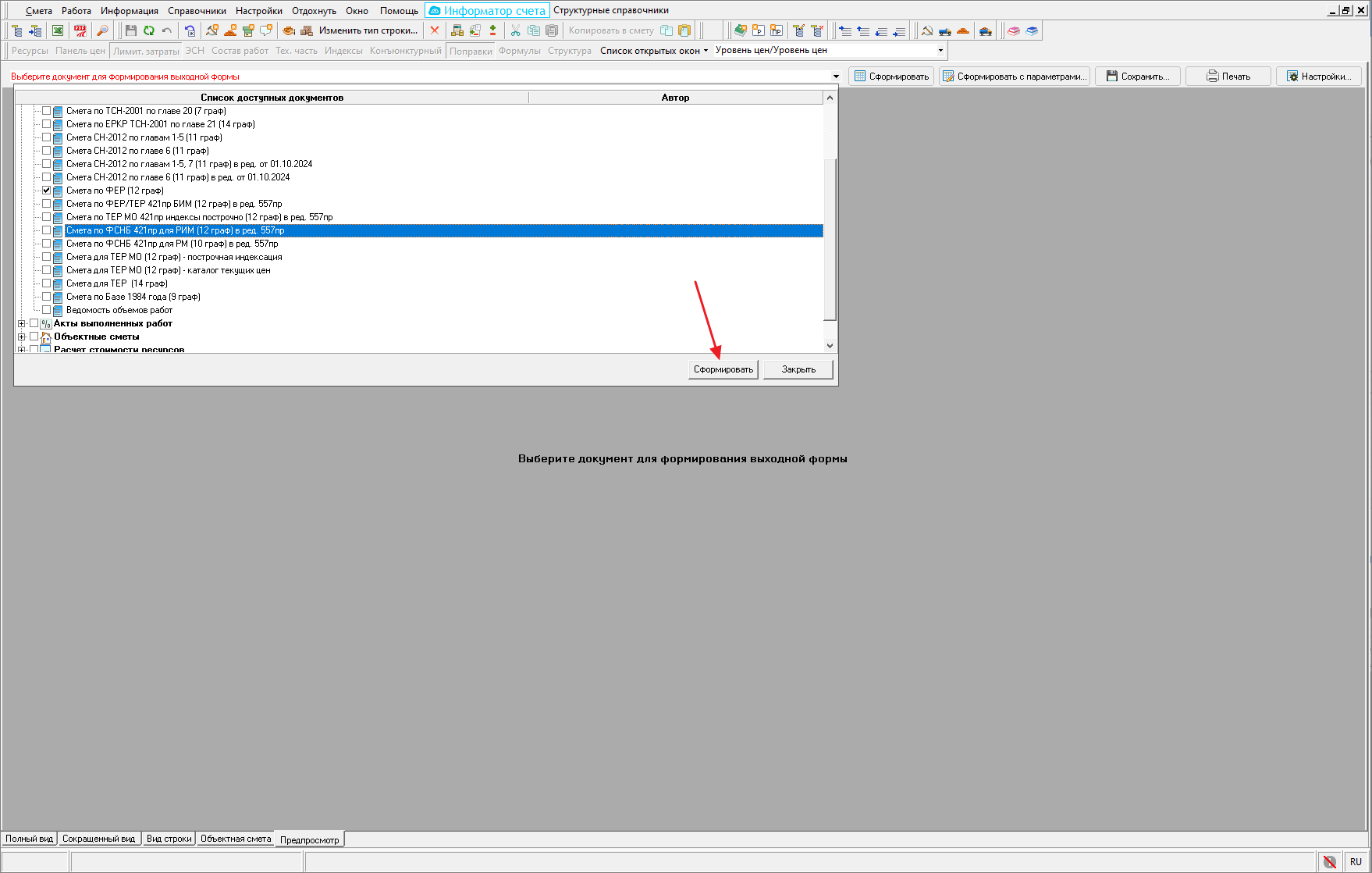Select 'Смета для ТЕР (14 граф)' list item

coord(117,283)
